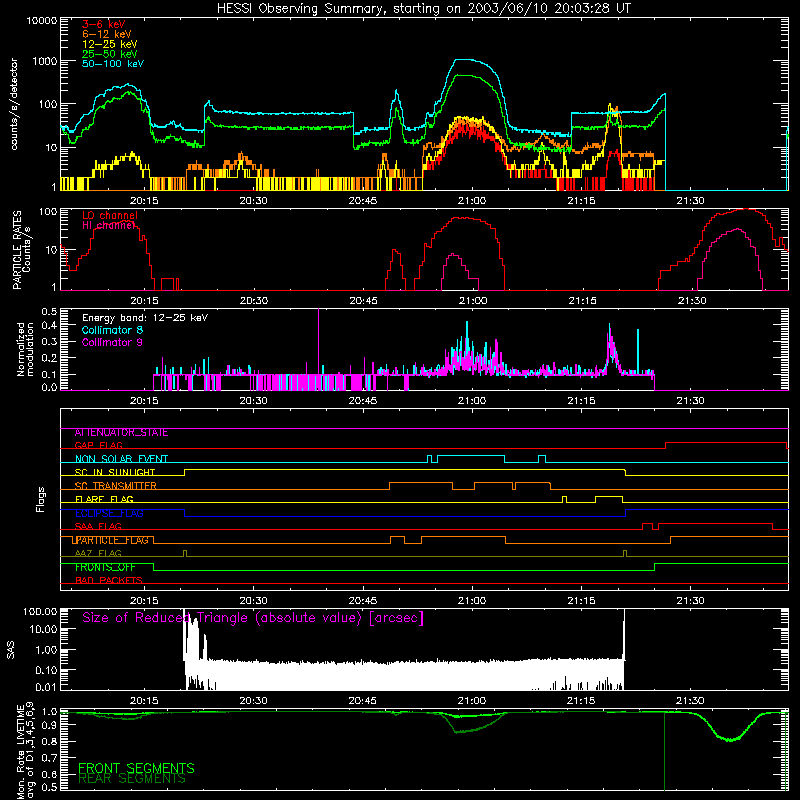The image size is (800, 800).
Task: Click the 0.5 label on the modulation axis
Action: click(49, 311)
